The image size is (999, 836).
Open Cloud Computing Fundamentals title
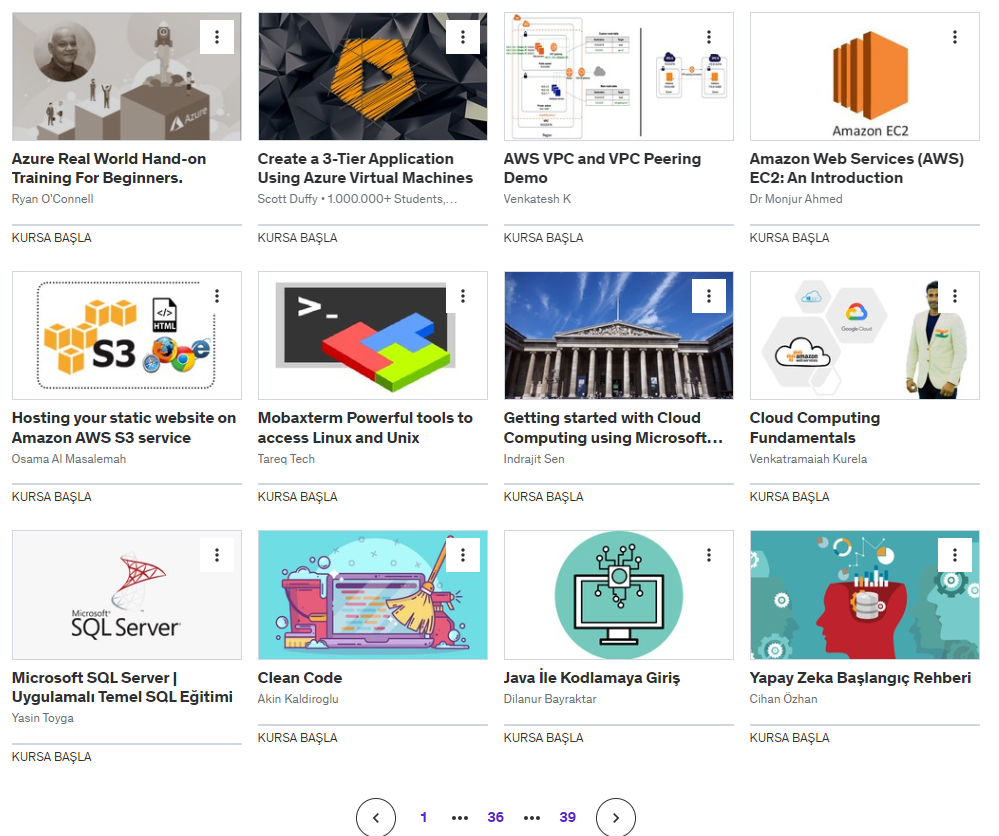[815, 428]
